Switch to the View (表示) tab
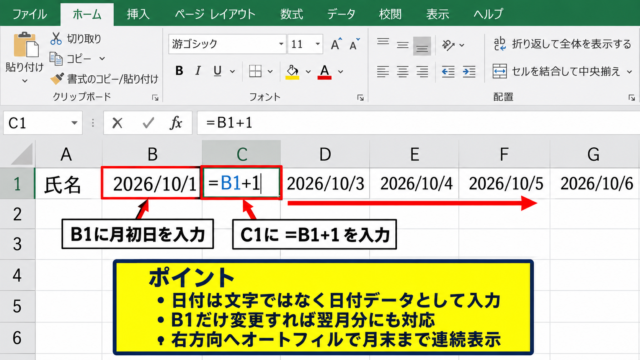 [x=438, y=14]
